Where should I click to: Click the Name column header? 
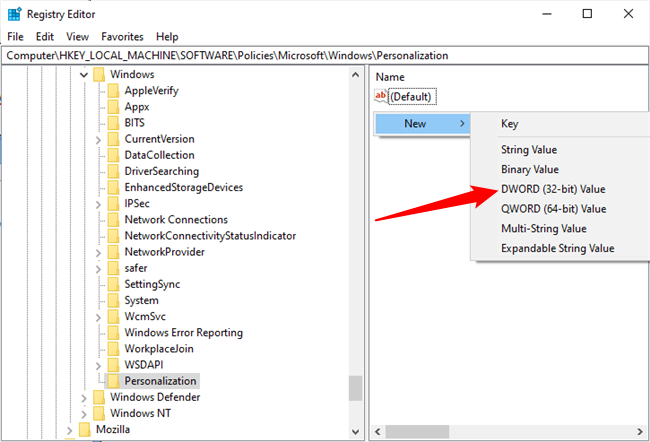[390, 77]
